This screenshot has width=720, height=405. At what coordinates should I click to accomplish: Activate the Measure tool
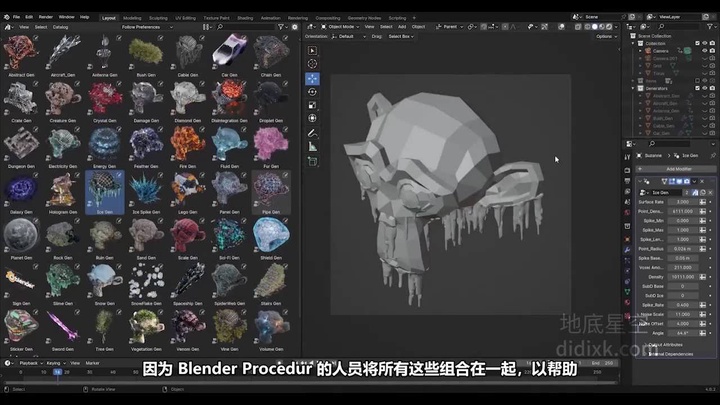(312, 147)
